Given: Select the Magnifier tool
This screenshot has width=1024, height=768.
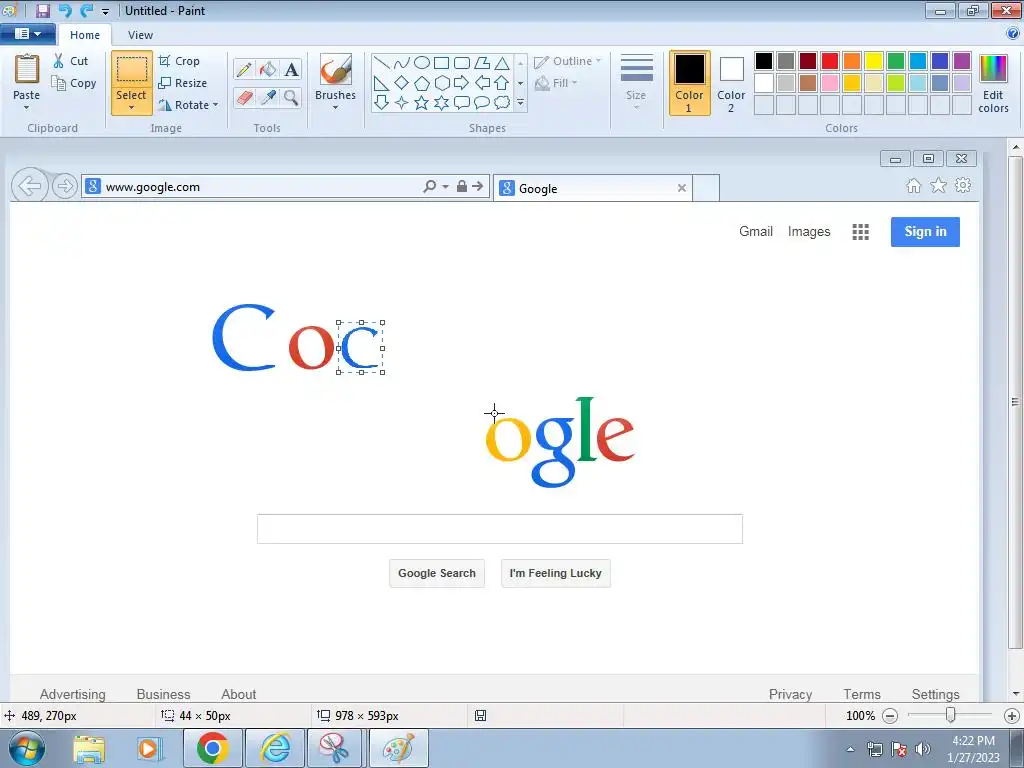Looking at the screenshot, I should pos(291,98).
